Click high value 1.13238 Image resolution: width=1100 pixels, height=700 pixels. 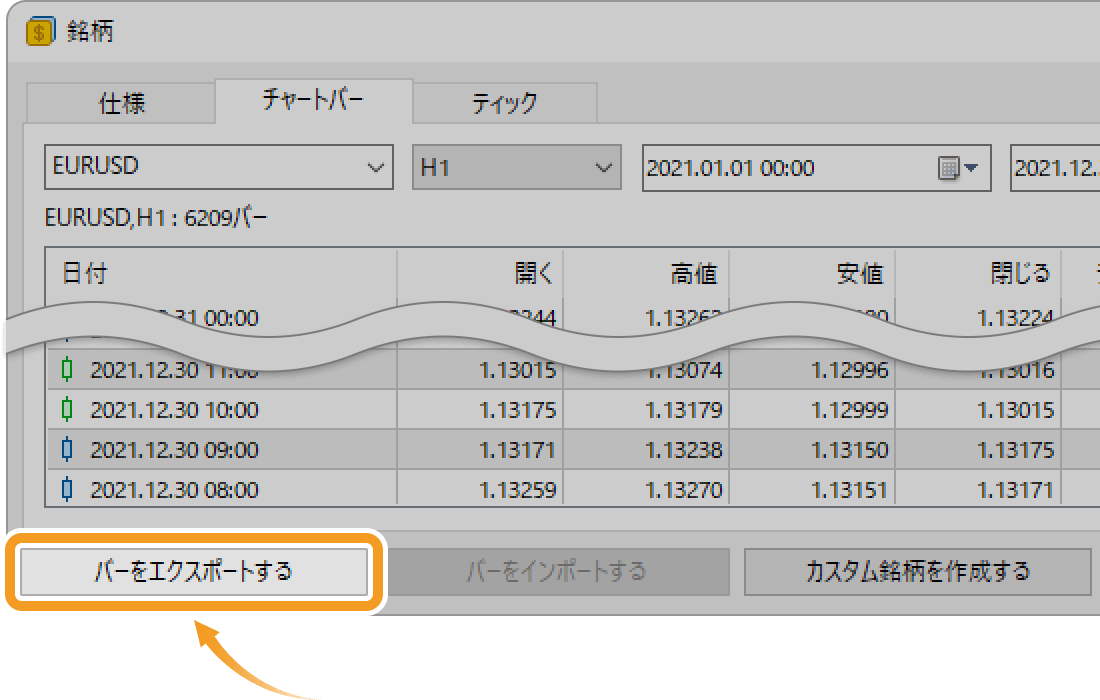click(x=684, y=450)
